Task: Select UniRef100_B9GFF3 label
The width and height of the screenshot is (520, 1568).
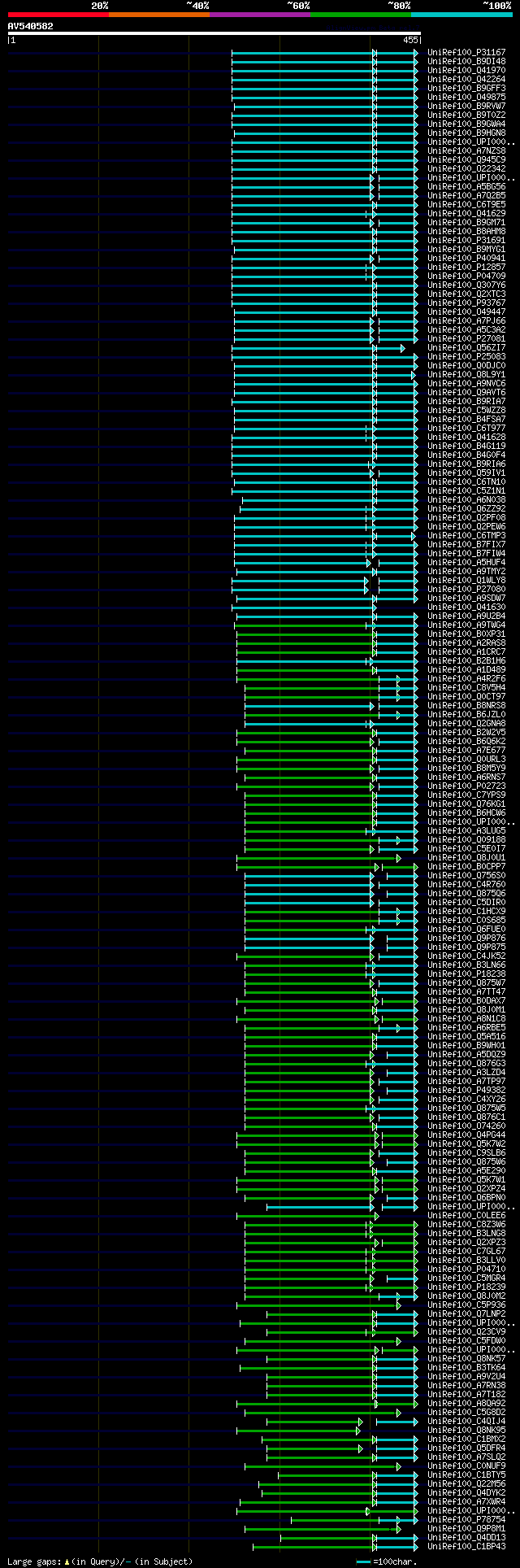Action: point(466,88)
